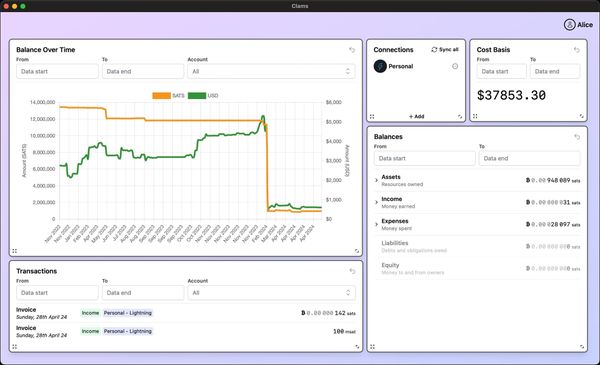
Task: Click the resize corner icon of Connections widget
Action: tap(460, 116)
